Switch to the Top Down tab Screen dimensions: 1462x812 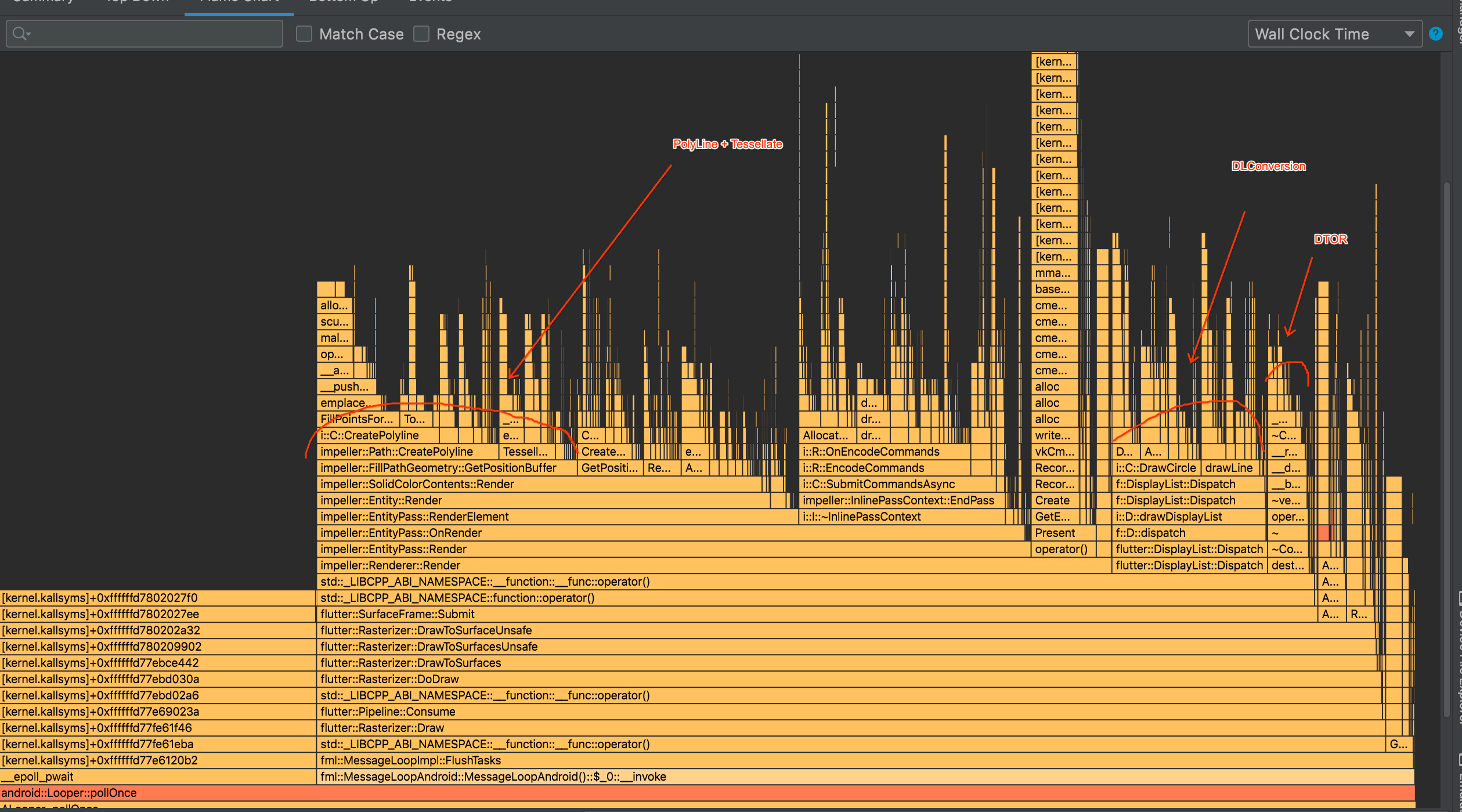click(137, 2)
